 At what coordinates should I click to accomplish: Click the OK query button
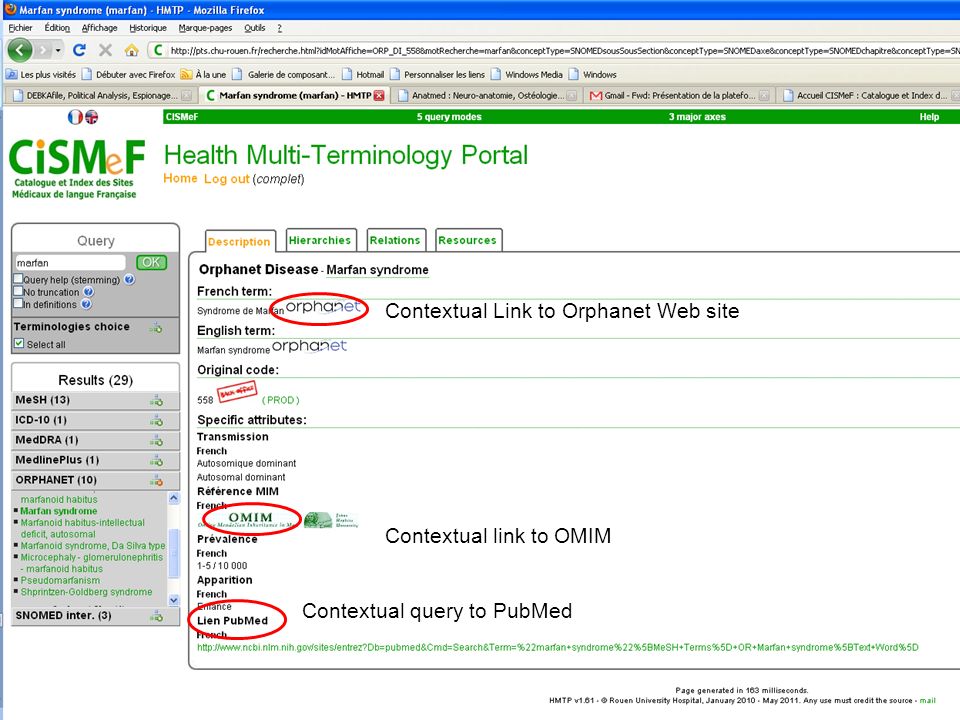(151, 262)
